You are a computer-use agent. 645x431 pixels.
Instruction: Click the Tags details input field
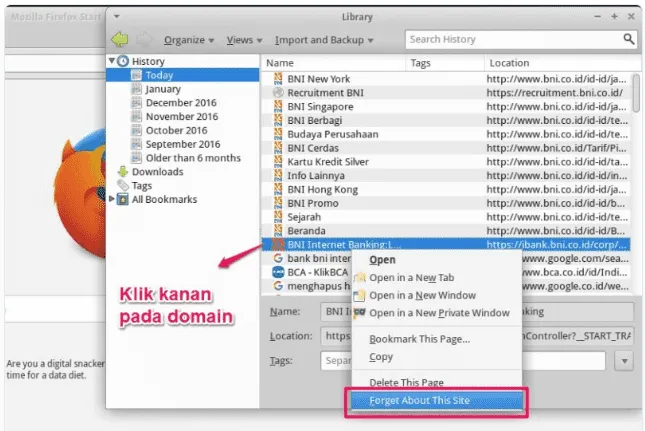(463, 361)
